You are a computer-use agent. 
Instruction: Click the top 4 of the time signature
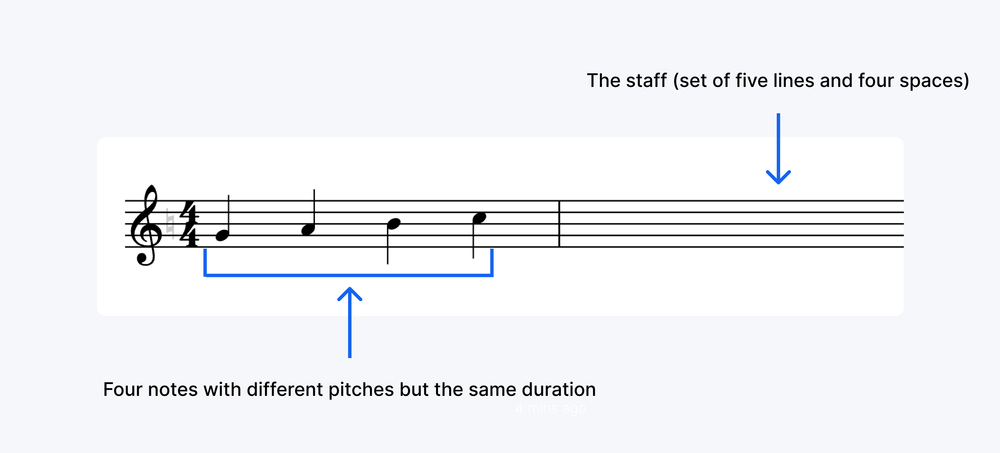coord(189,212)
